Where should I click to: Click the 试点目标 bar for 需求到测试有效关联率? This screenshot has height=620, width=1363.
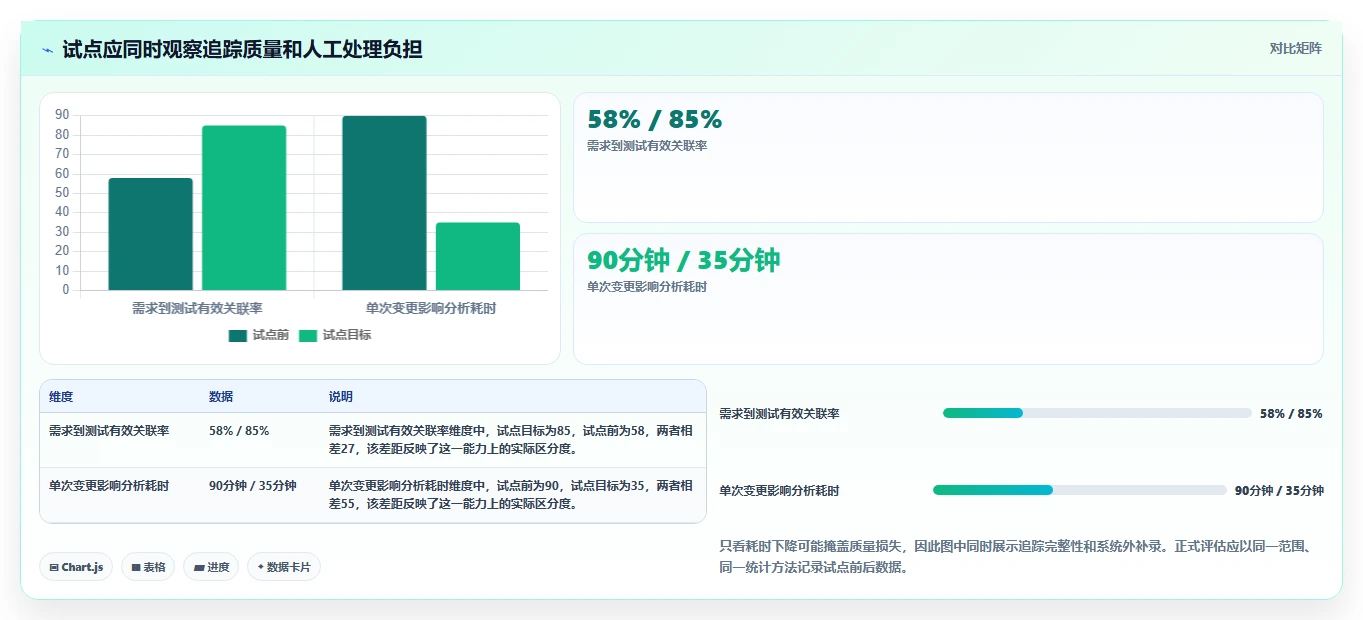click(244, 208)
